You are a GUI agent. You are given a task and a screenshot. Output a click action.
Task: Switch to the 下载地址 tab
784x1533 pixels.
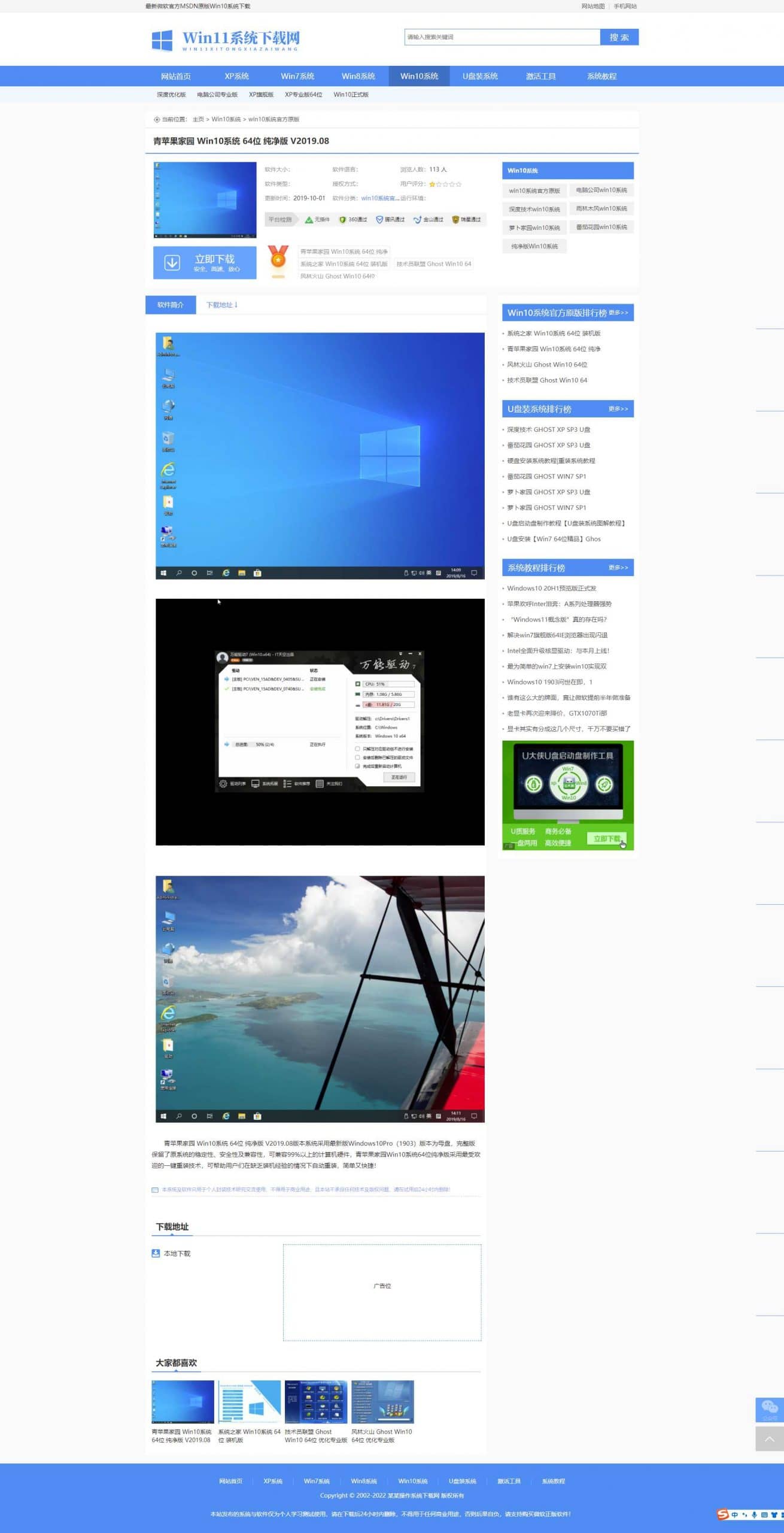222,305
